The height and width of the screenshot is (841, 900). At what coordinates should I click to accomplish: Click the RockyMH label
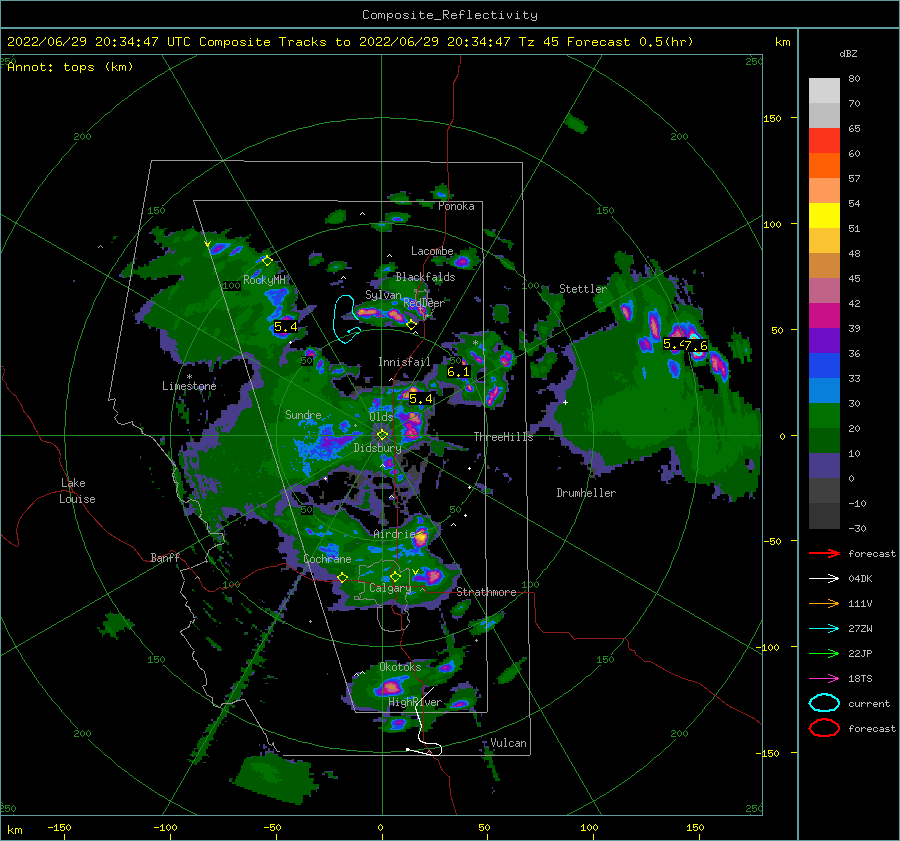click(x=265, y=280)
